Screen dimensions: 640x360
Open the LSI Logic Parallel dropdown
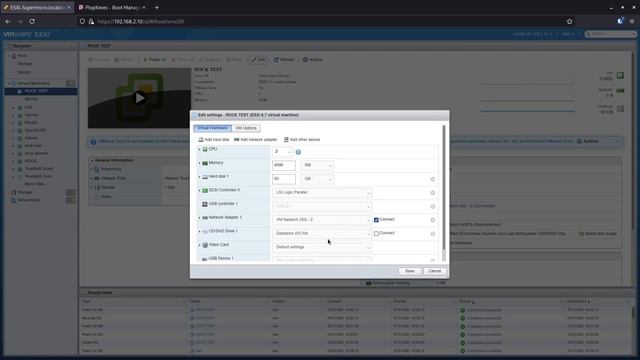point(322,193)
